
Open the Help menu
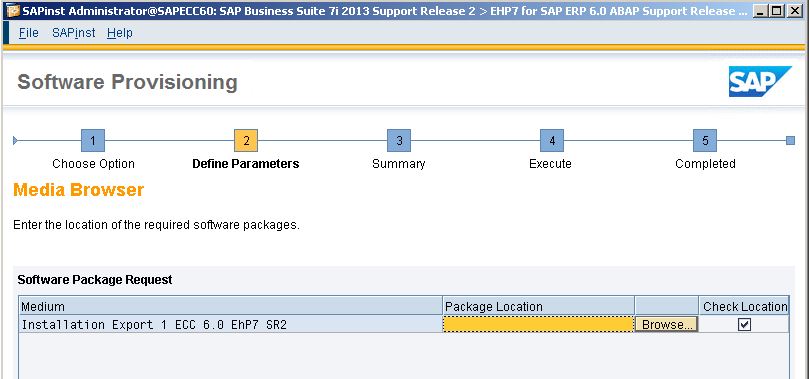click(120, 33)
